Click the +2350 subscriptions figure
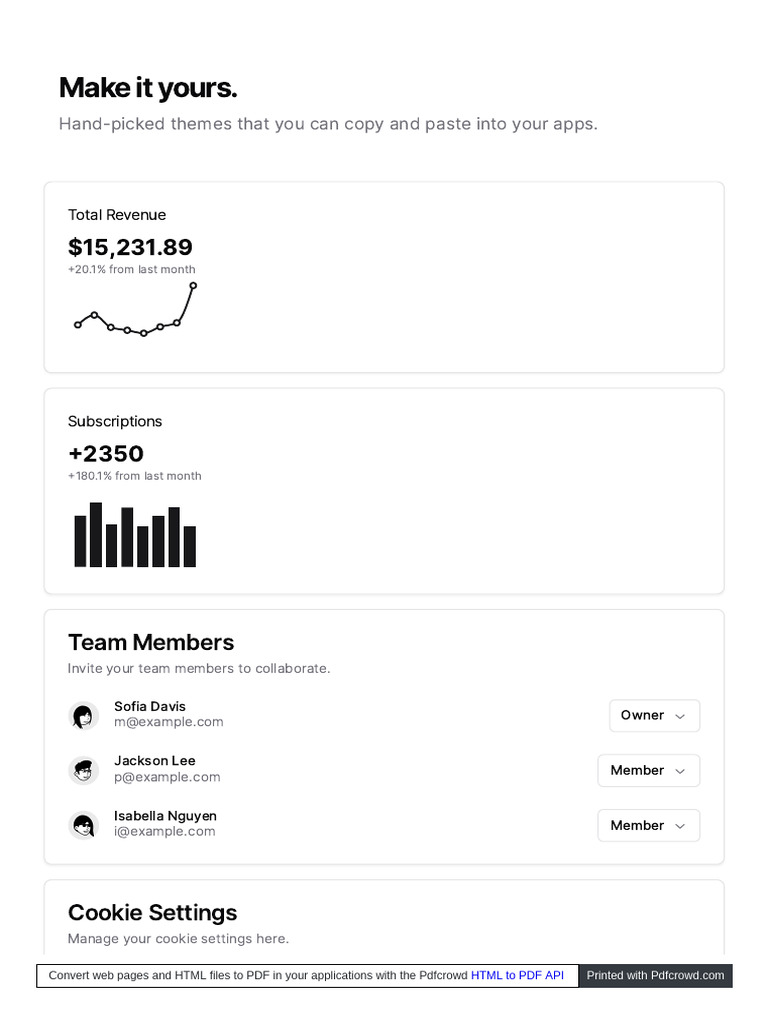Image resolution: width=768 pixels, height=1024 pixels. (106, 454)
